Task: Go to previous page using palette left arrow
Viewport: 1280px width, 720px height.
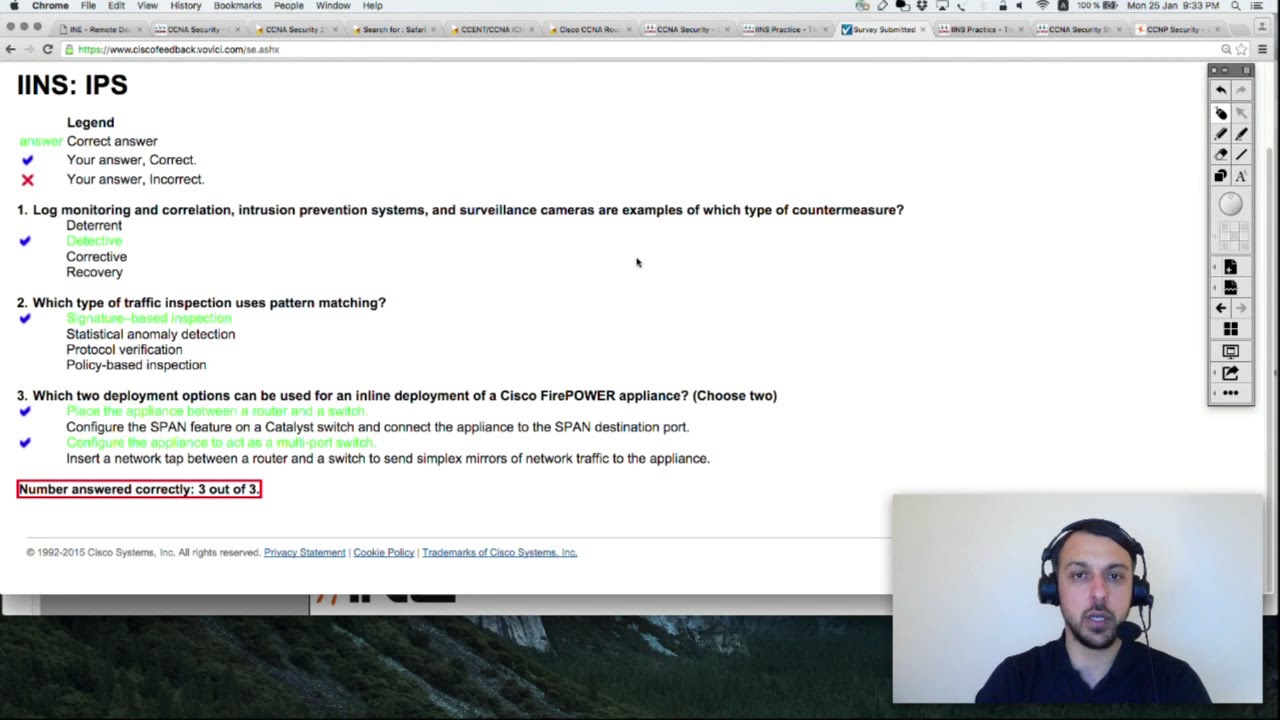Action: pyautogui.click(x=1221, y=309)
